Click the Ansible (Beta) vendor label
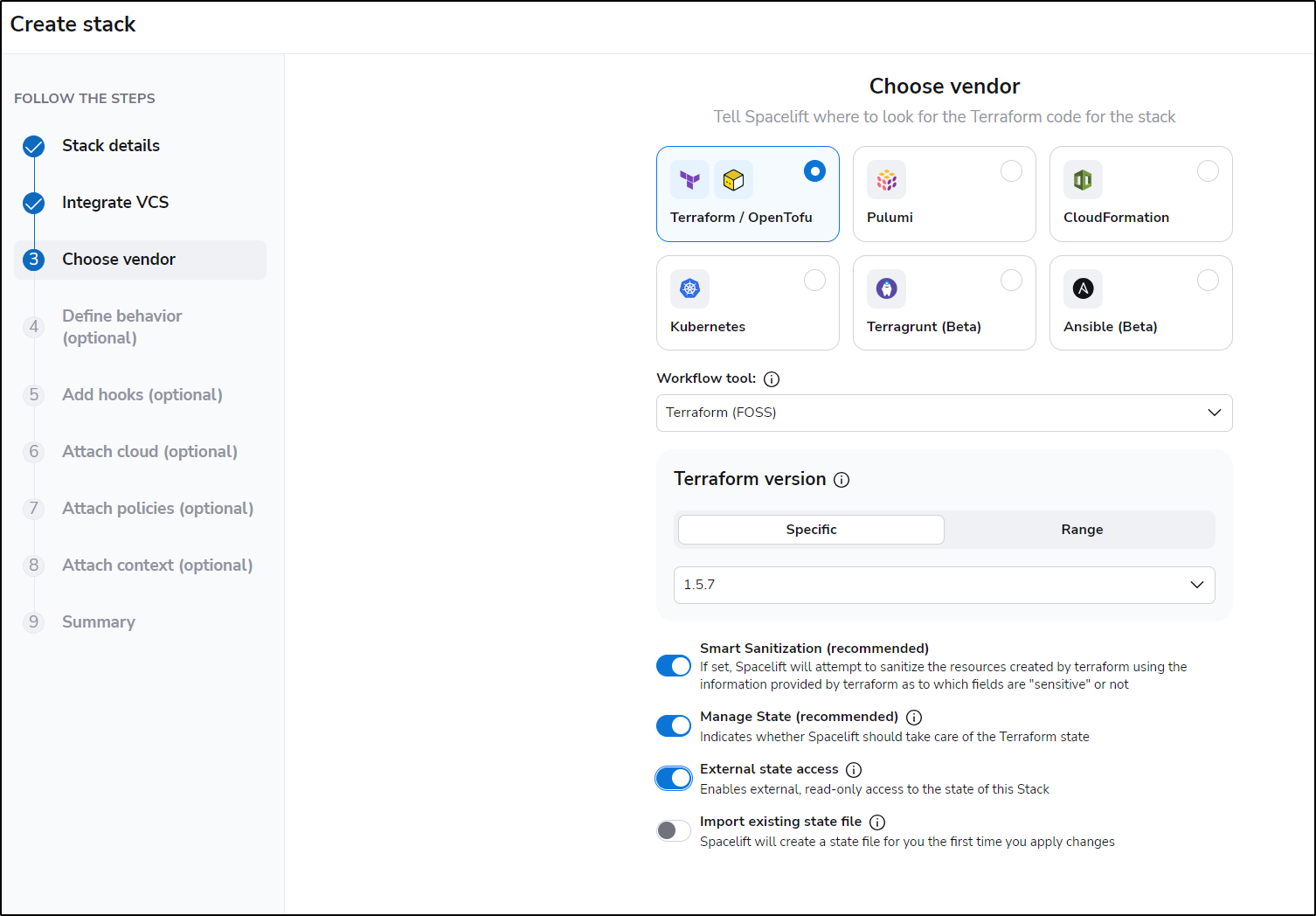The width and height of the screenshot is (1316, 916). 1110,327
